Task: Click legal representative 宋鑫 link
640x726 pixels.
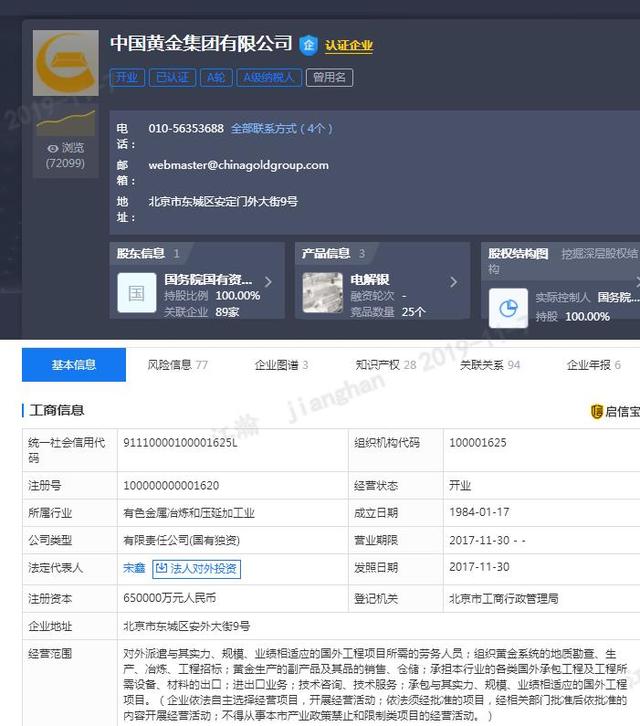Action: (x=133, y=568)
